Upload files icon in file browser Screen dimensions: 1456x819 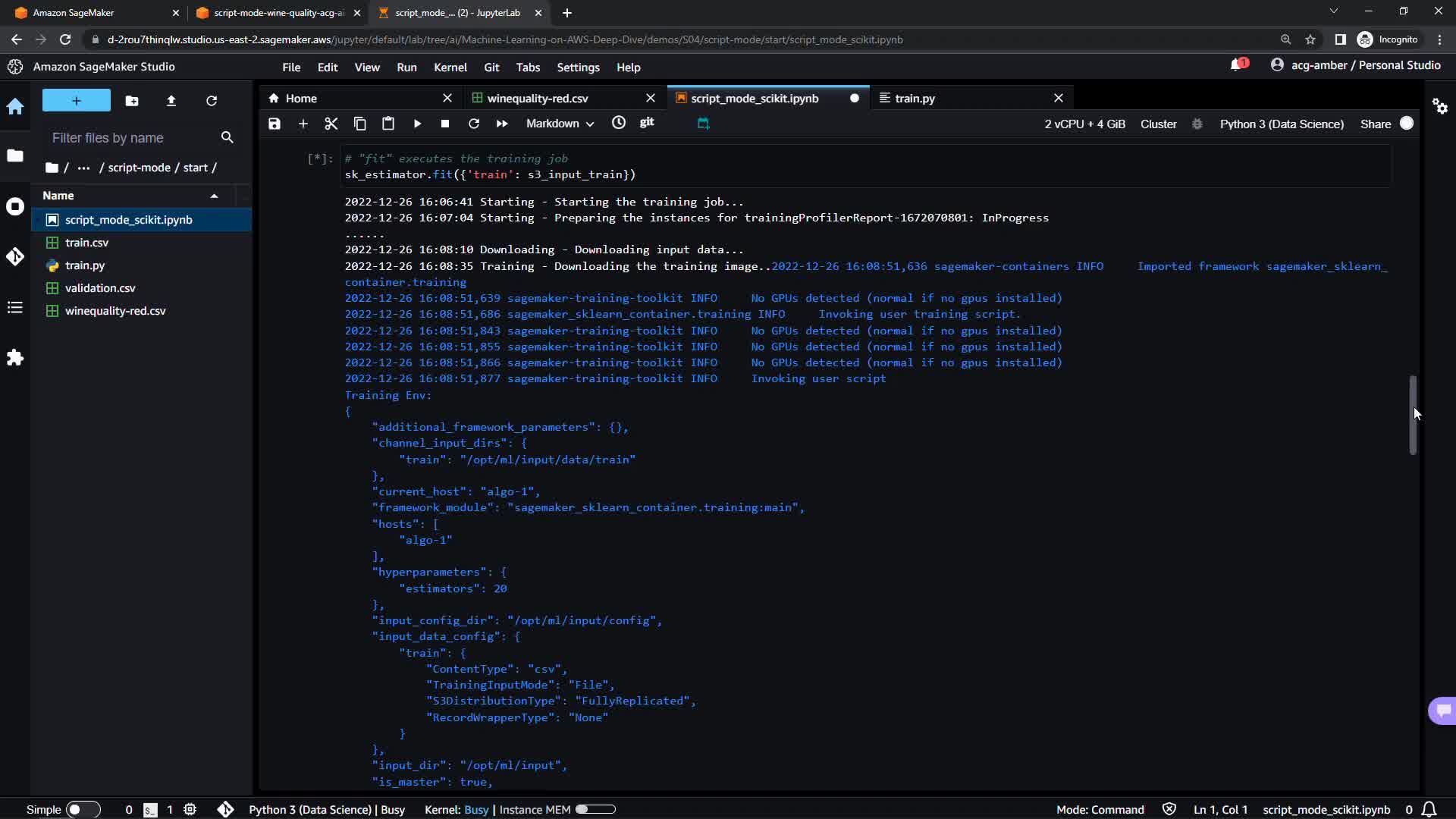[x=171, y=101]
